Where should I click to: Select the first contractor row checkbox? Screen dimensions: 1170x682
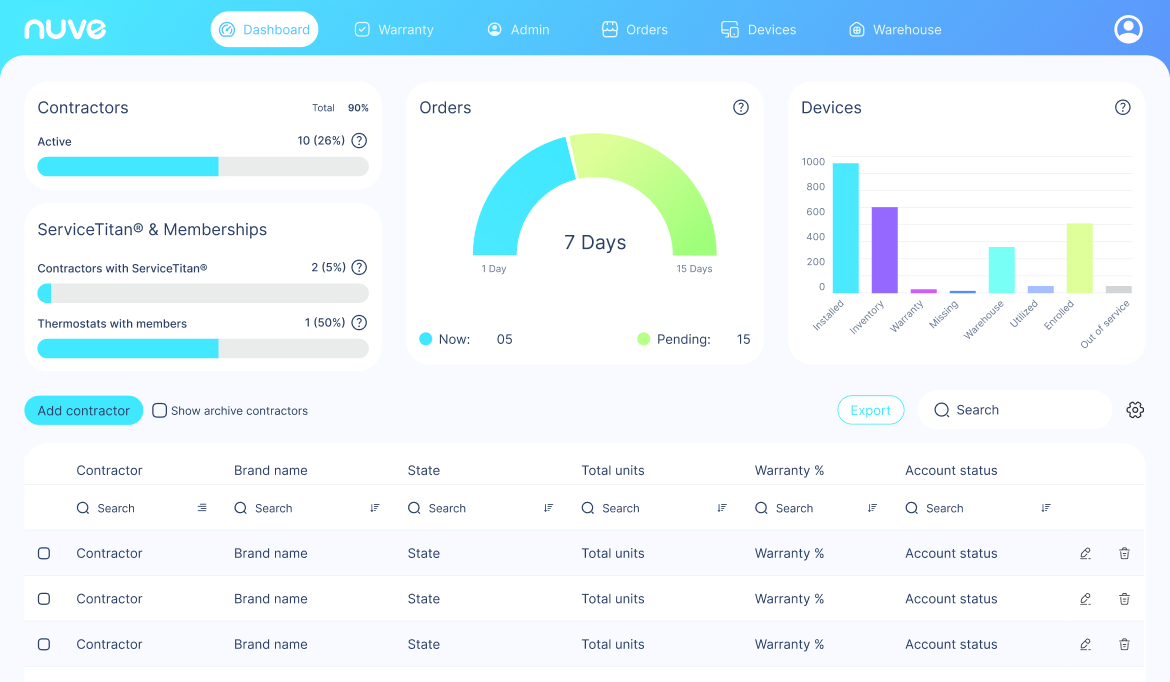click(44, 554)
